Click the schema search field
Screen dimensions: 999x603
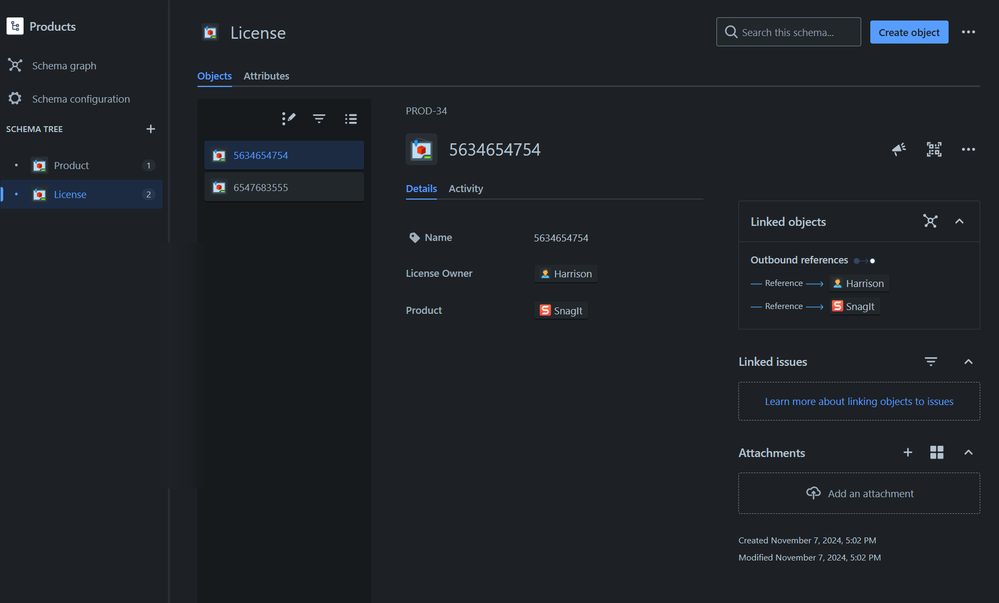pyautogui.click(x=788, y=32)
